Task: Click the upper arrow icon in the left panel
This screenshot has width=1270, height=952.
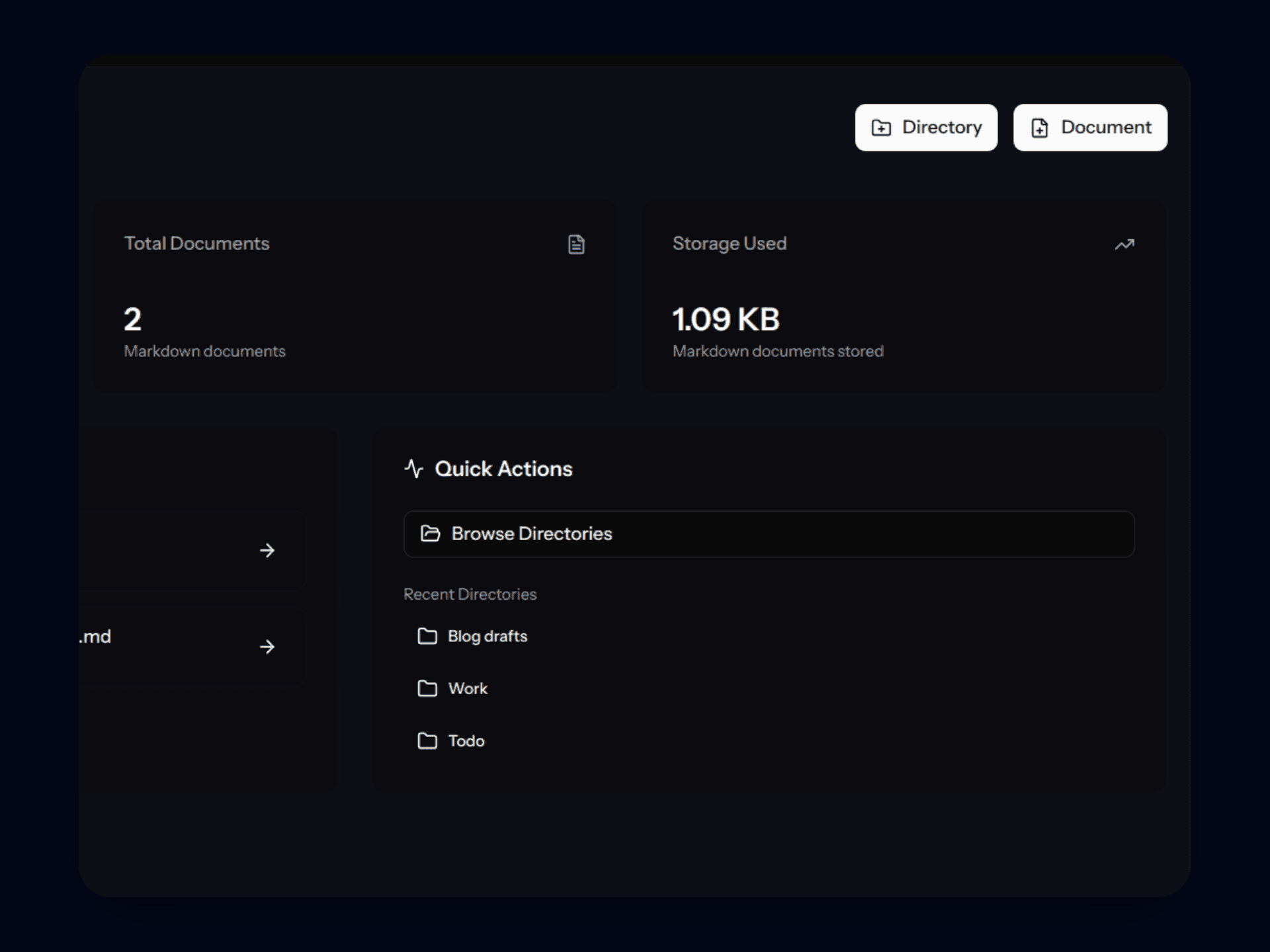Action: pos(267,550)
